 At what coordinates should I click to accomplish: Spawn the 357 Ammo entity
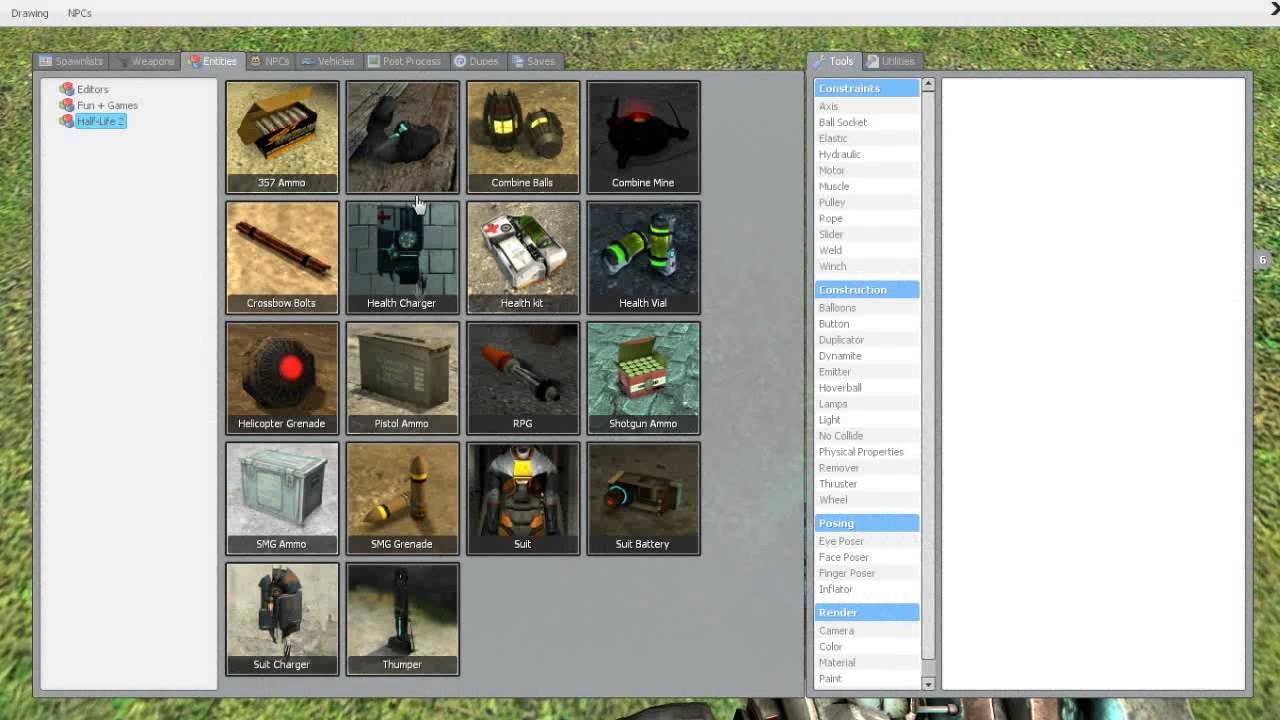[282, 137]
